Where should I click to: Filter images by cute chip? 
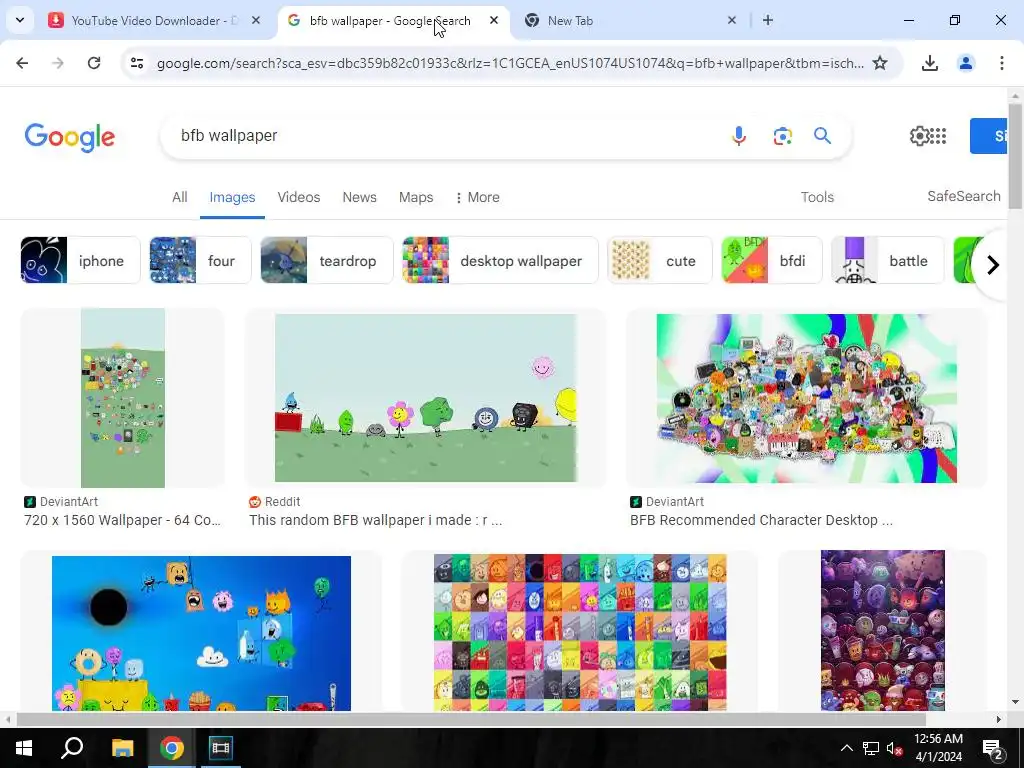point(660,261)
